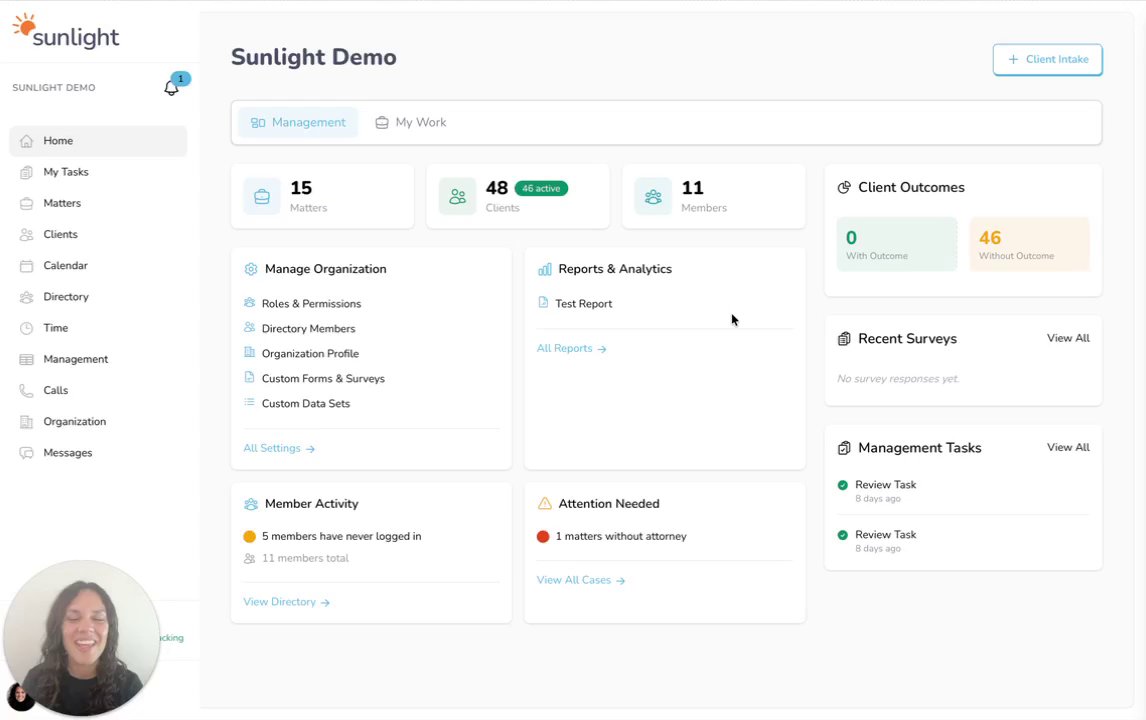Open Messages from the sidebar
Viewport: 1146px width, 720px height.
coord(67,453)
